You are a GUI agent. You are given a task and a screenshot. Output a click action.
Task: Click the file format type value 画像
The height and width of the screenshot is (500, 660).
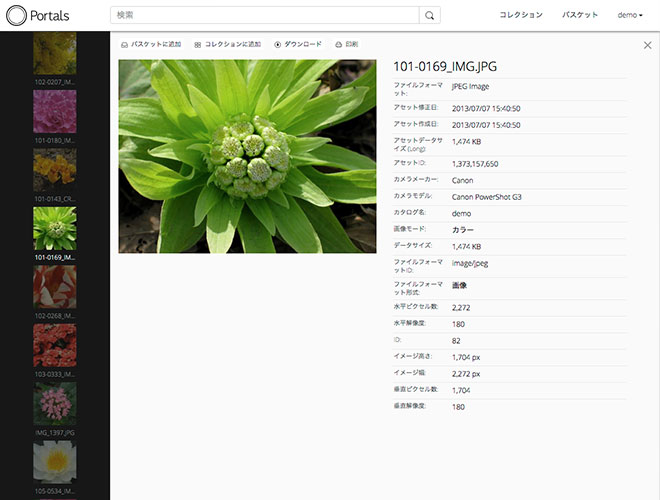click(x=459, y=285)
